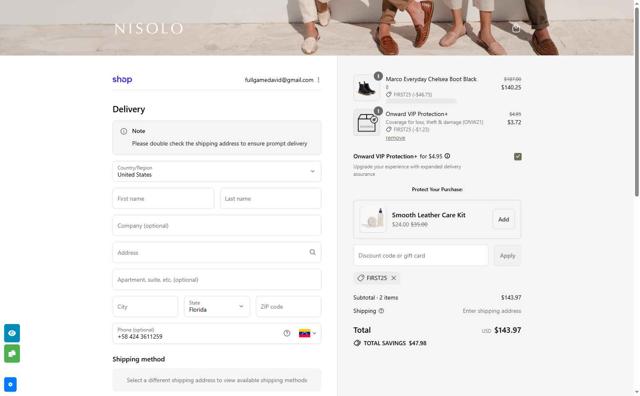Focus the Apartment, suite, etc. field
The image size is (640, 396).
click(x=217, y=279)
